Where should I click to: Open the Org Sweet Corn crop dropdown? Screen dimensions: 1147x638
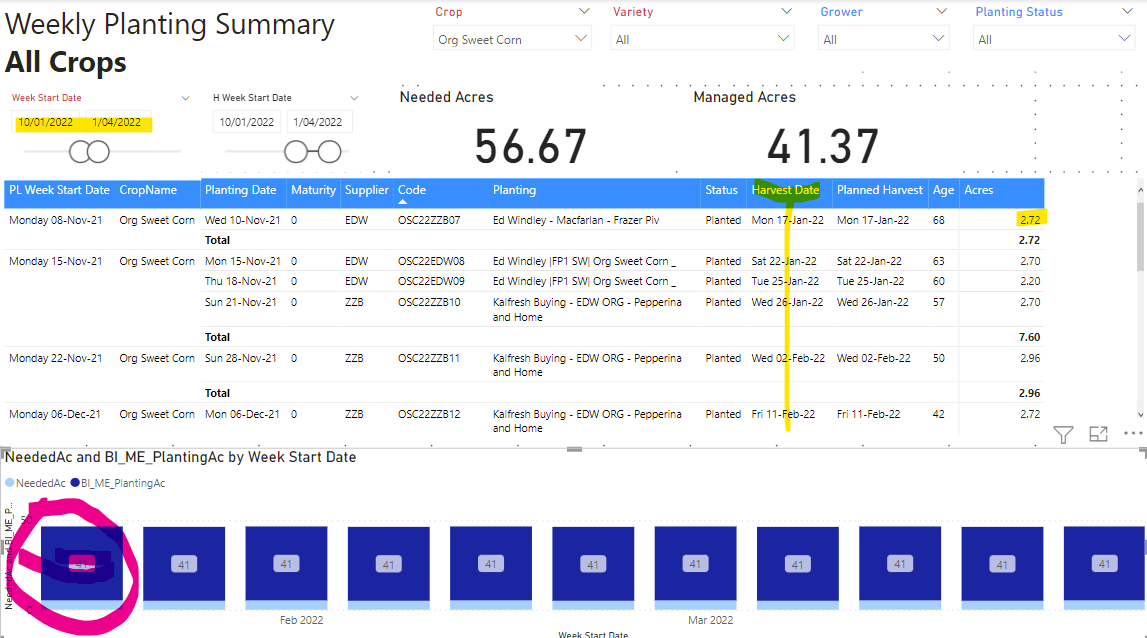click(x=512, y=40)
